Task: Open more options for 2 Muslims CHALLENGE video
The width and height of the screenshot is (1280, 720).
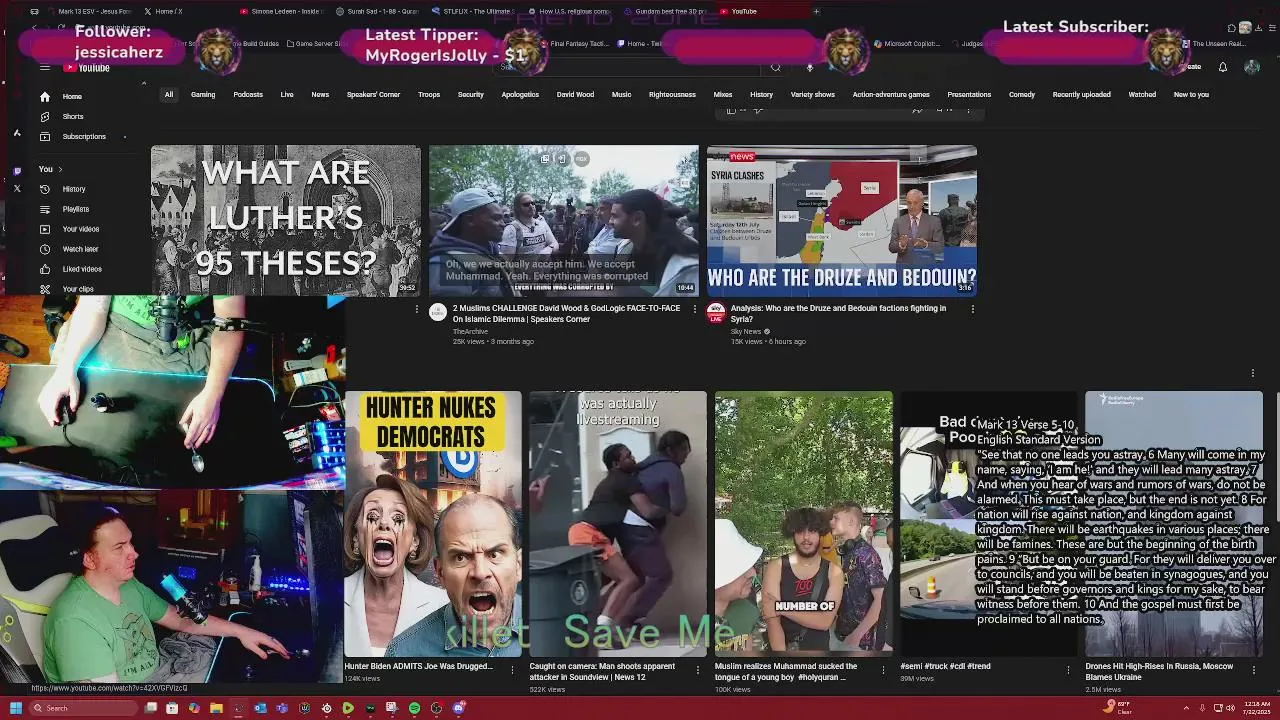Action: coord(695,309)
